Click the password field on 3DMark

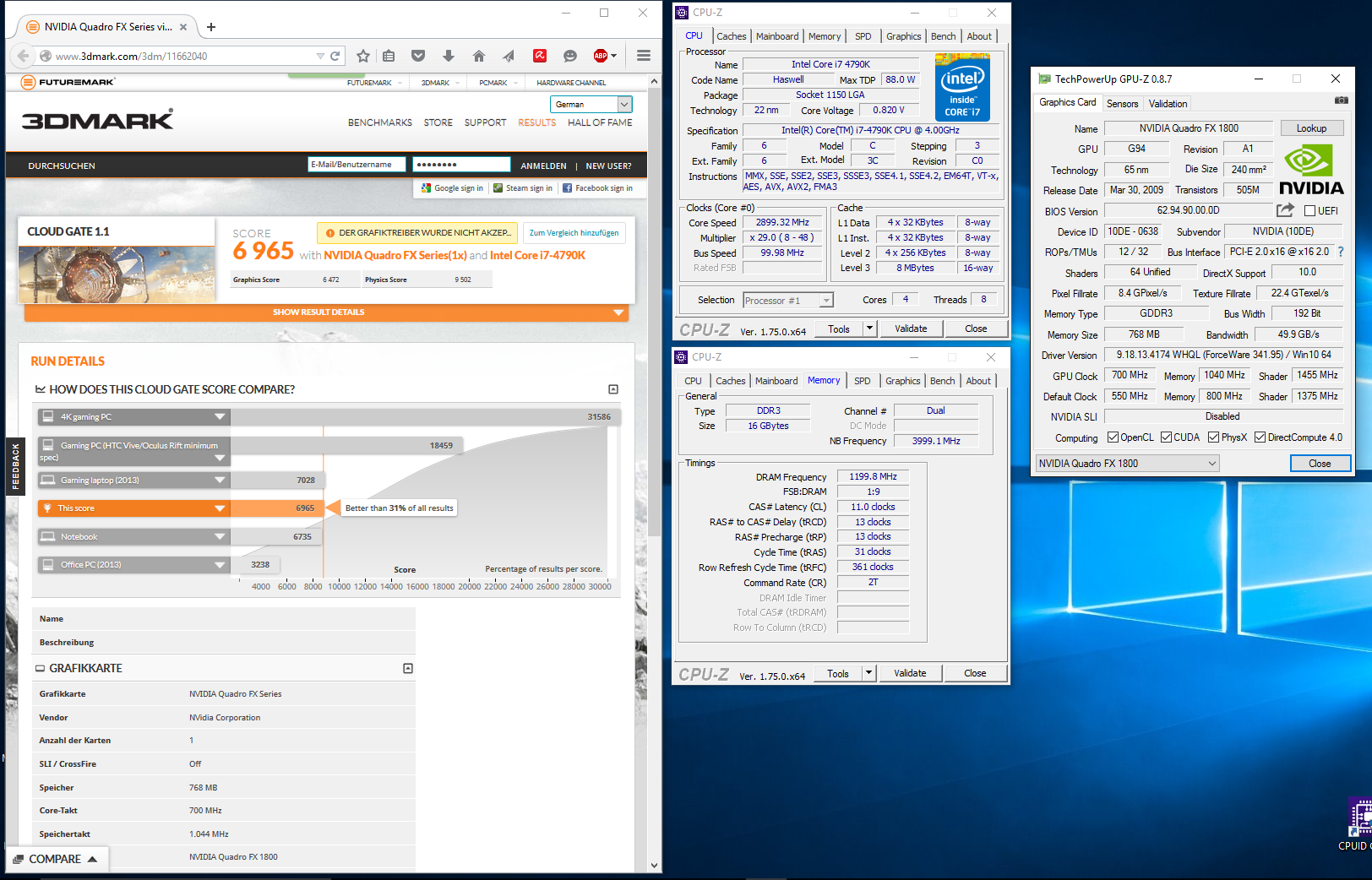pos(461,165)
